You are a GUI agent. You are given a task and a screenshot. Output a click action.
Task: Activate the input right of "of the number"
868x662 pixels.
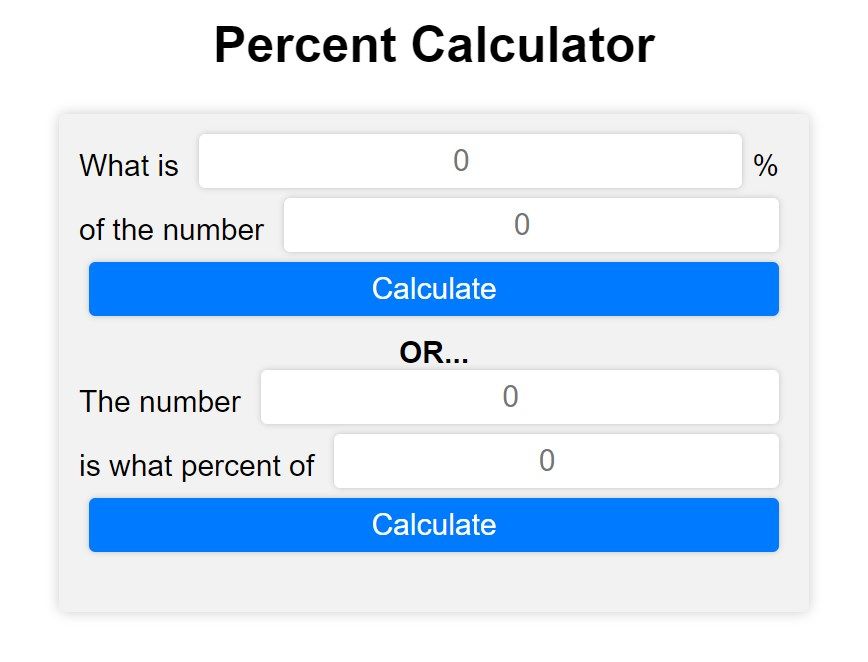coord(531,225)
